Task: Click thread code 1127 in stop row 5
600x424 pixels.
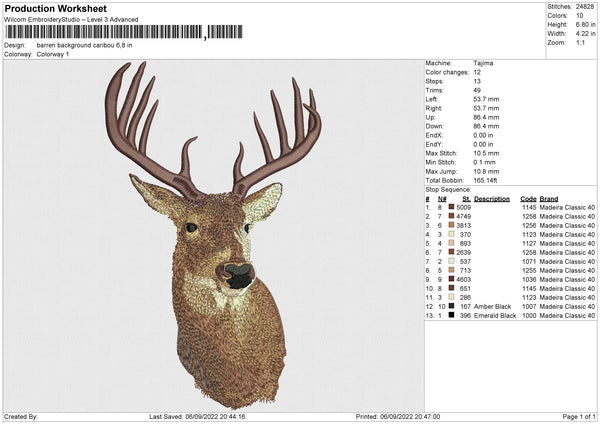Action: pyautogui.click(x=529, y=243)
